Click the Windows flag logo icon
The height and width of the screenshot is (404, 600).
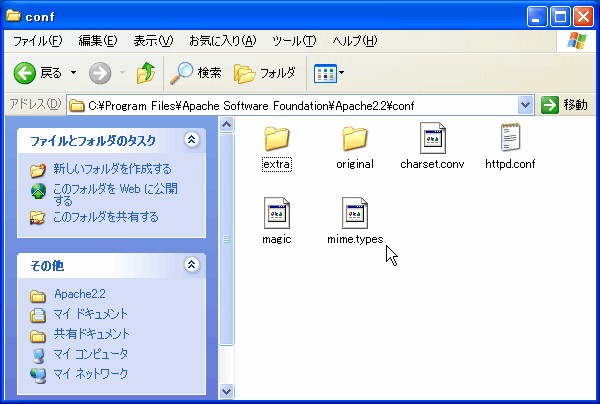pos(577,40)
